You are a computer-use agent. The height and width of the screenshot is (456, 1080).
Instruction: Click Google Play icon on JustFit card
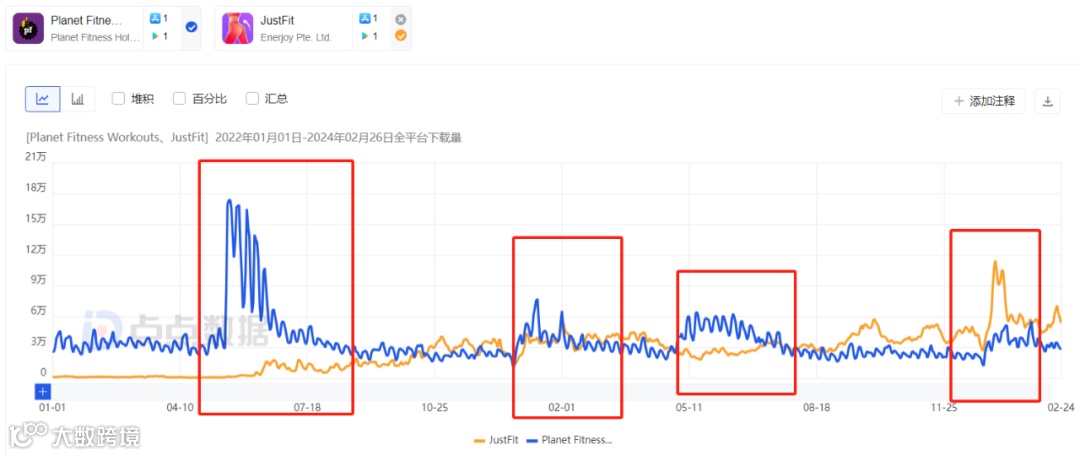(364, 36)
